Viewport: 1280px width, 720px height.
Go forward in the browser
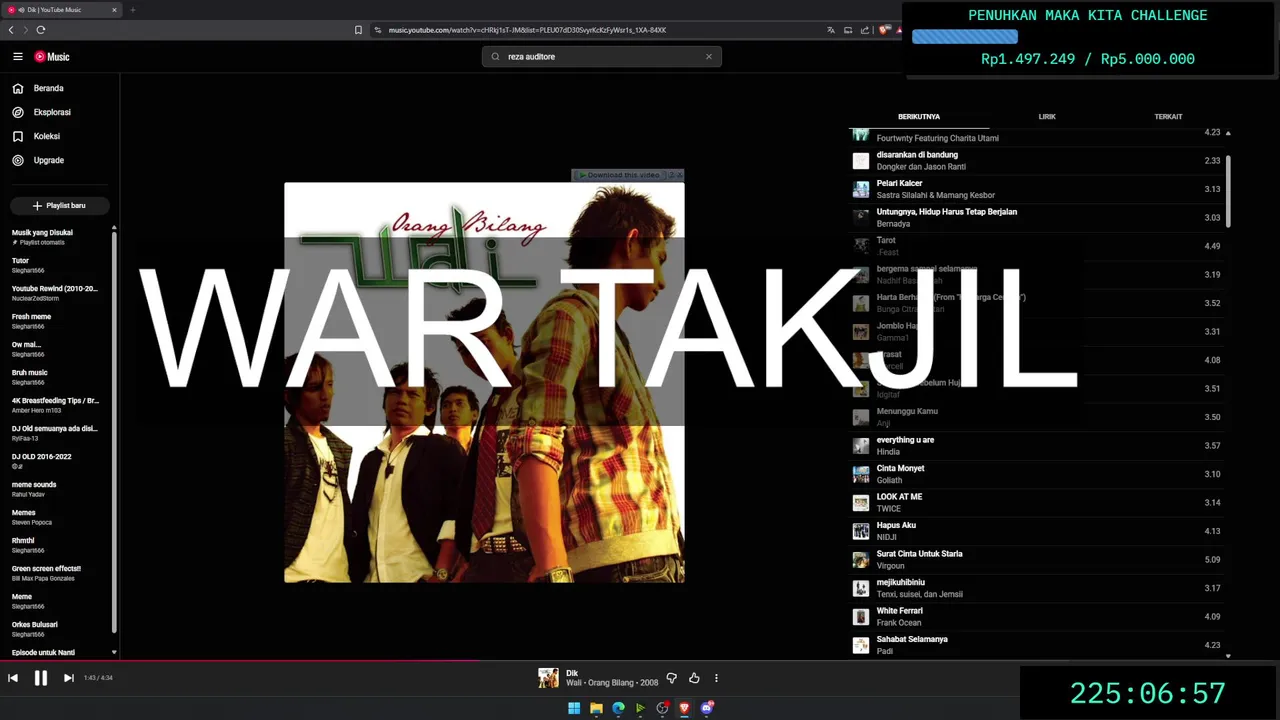26,30
